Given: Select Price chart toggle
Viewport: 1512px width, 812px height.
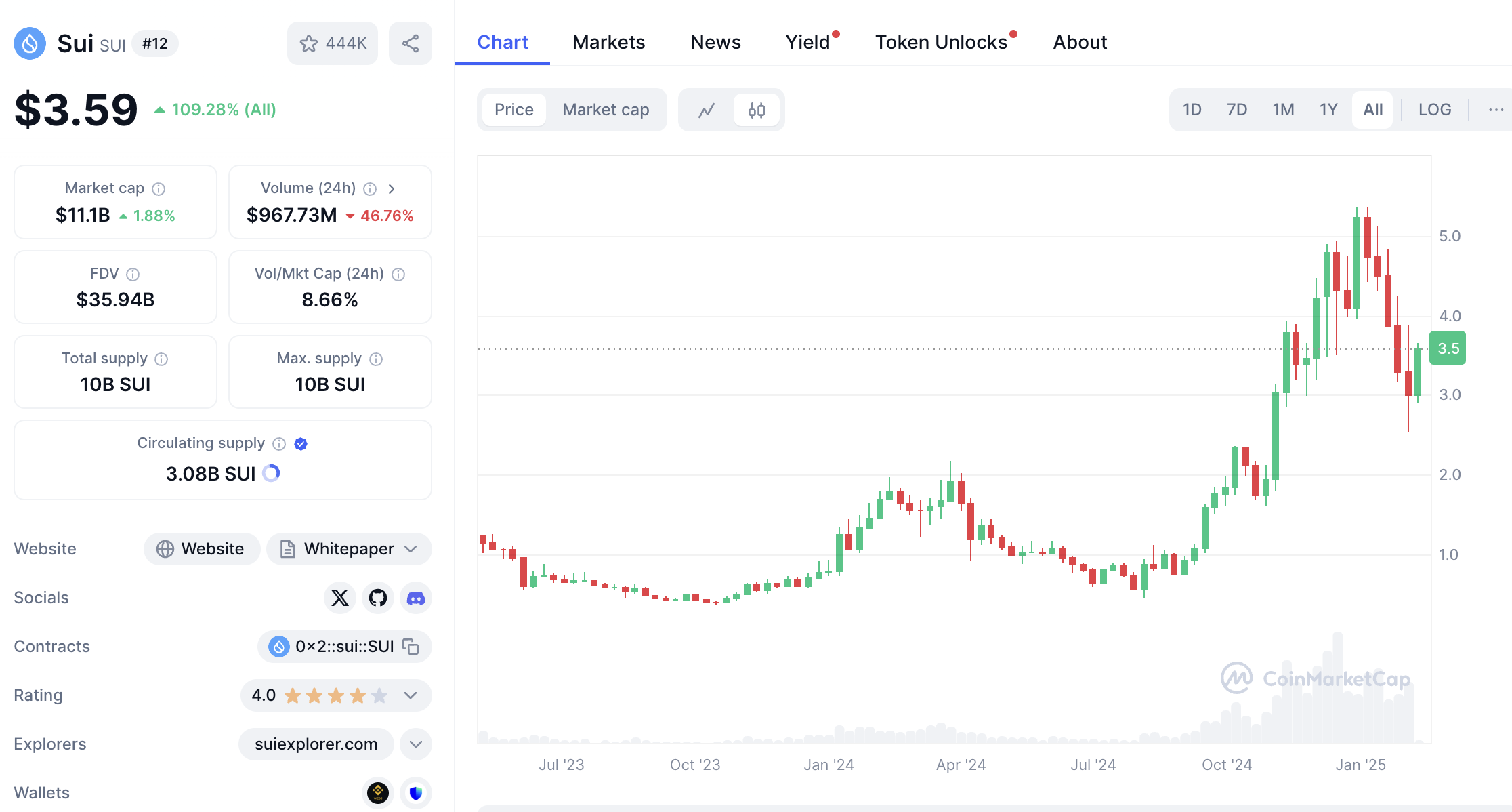Looking at the screenshot, I should pos(513,110).
